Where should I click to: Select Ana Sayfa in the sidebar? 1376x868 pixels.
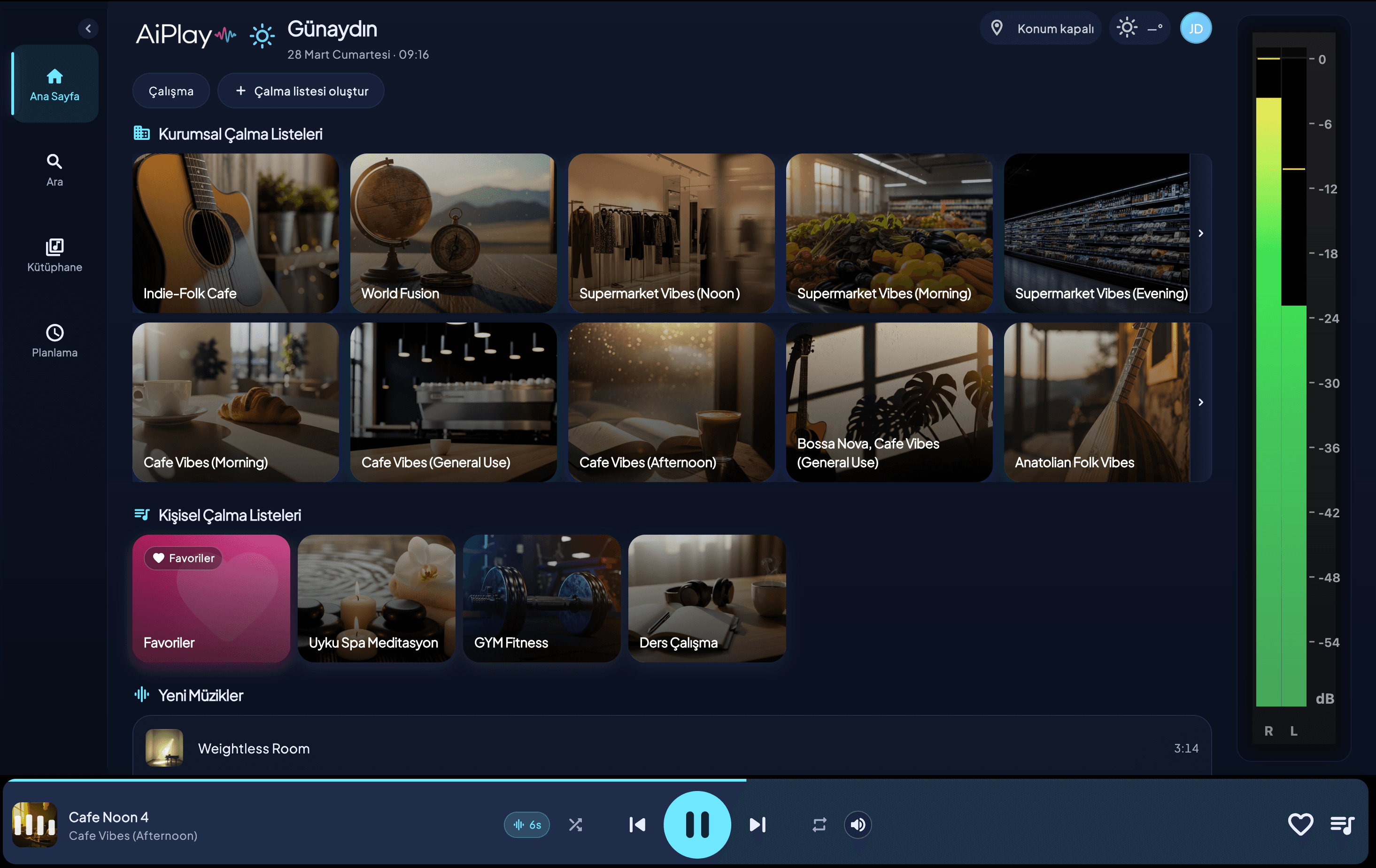pyautogui.click(x=54, y=84)
